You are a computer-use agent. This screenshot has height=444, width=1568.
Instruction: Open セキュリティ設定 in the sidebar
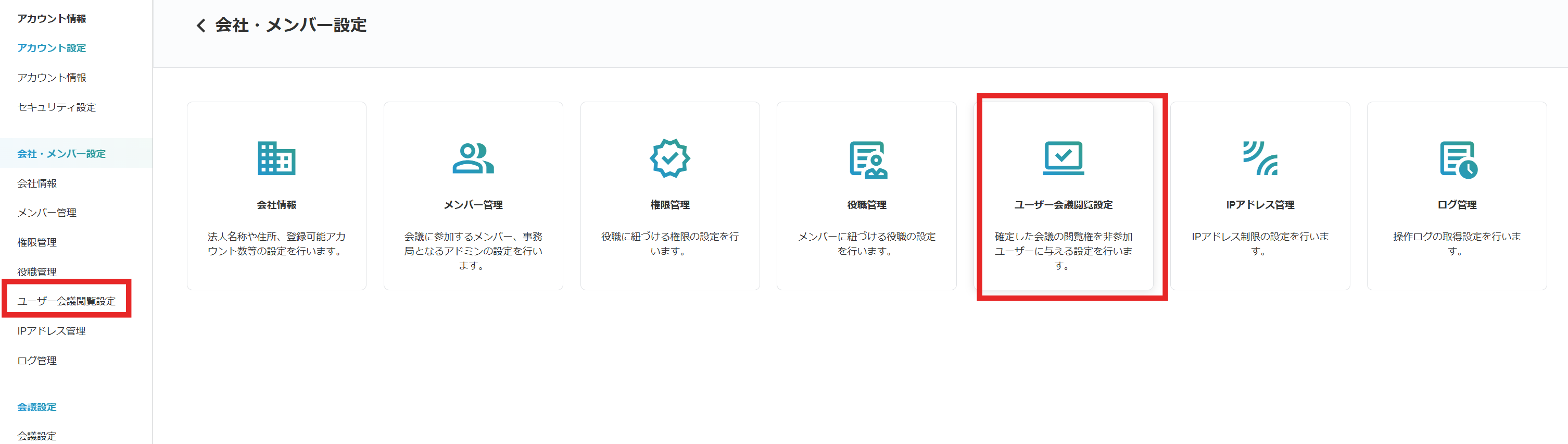click(57, 107)
